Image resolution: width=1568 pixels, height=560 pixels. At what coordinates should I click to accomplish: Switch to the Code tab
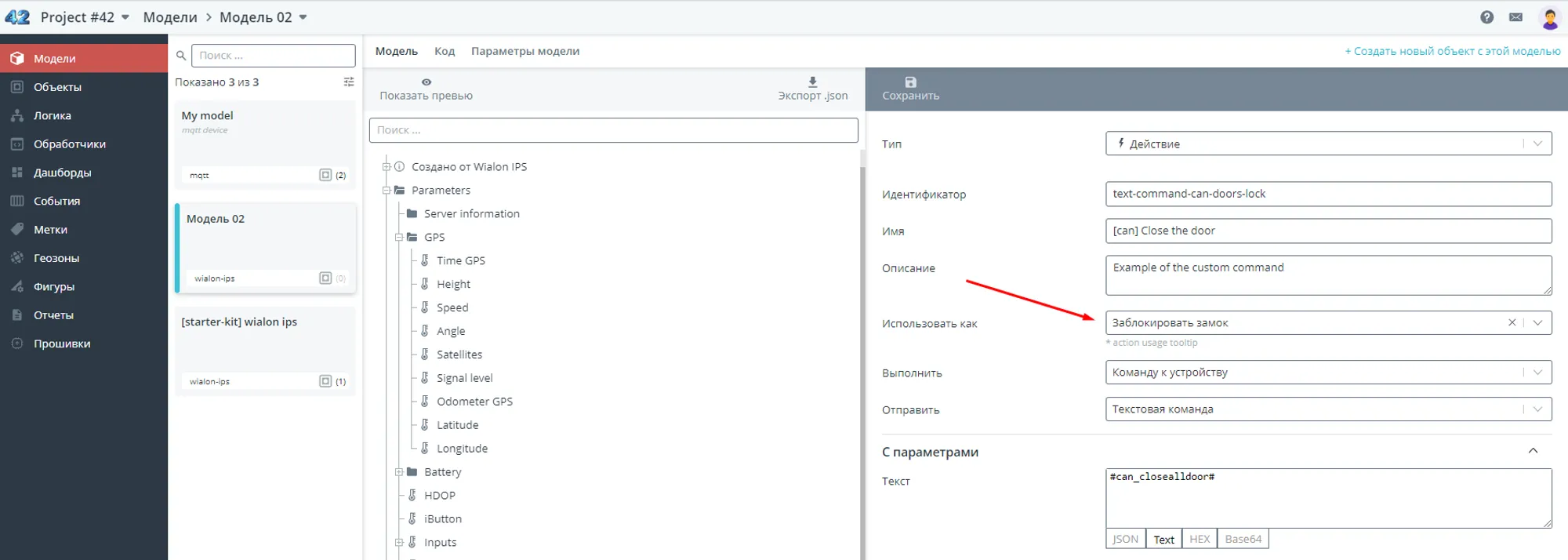[x=445, y=51]
